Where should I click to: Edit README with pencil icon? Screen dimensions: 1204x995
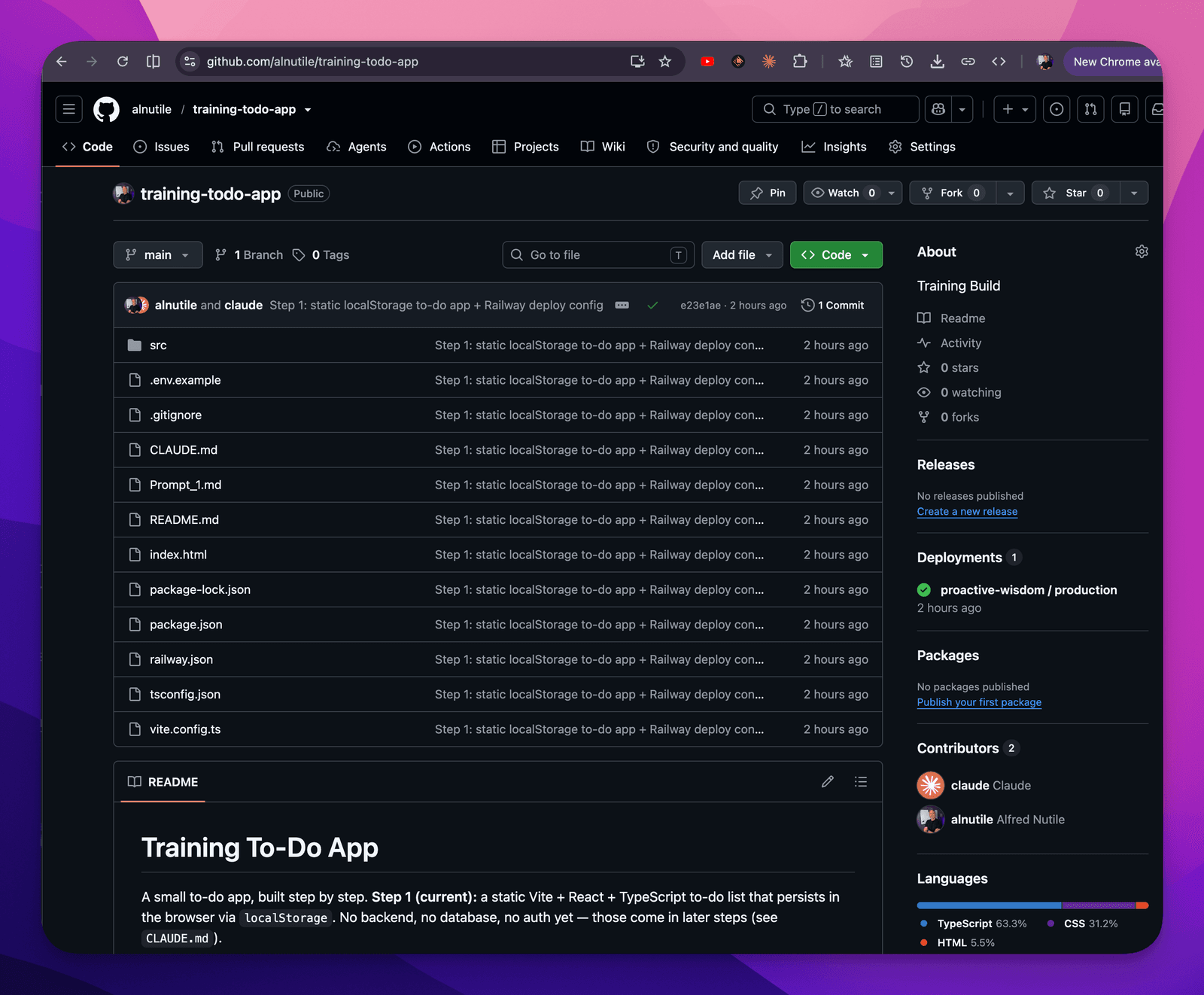tap(828, 782)
